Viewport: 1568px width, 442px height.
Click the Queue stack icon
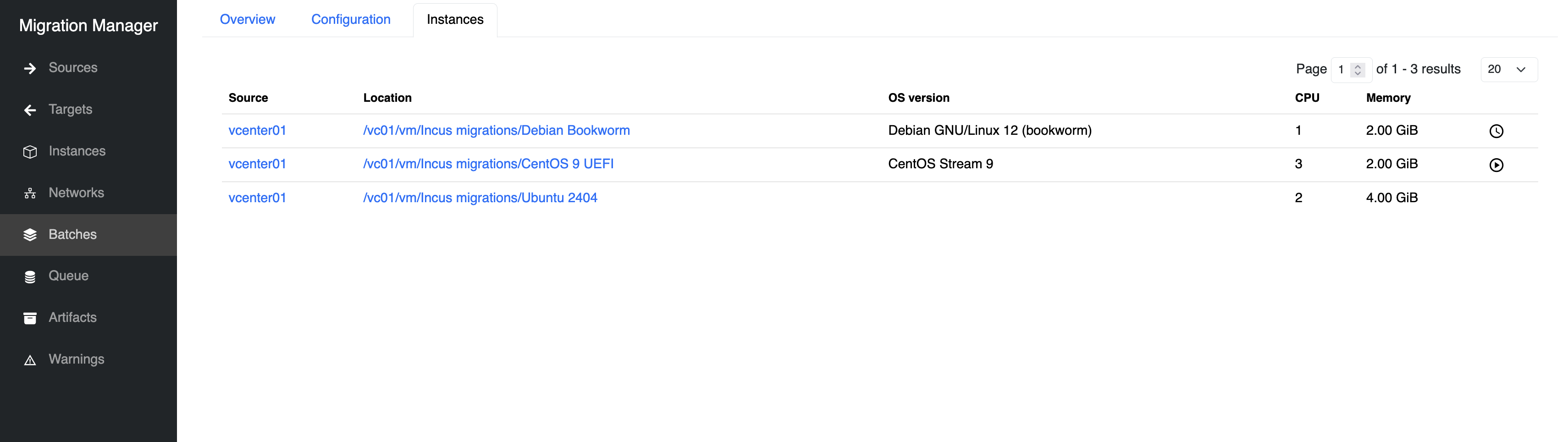tap(30, 277)
